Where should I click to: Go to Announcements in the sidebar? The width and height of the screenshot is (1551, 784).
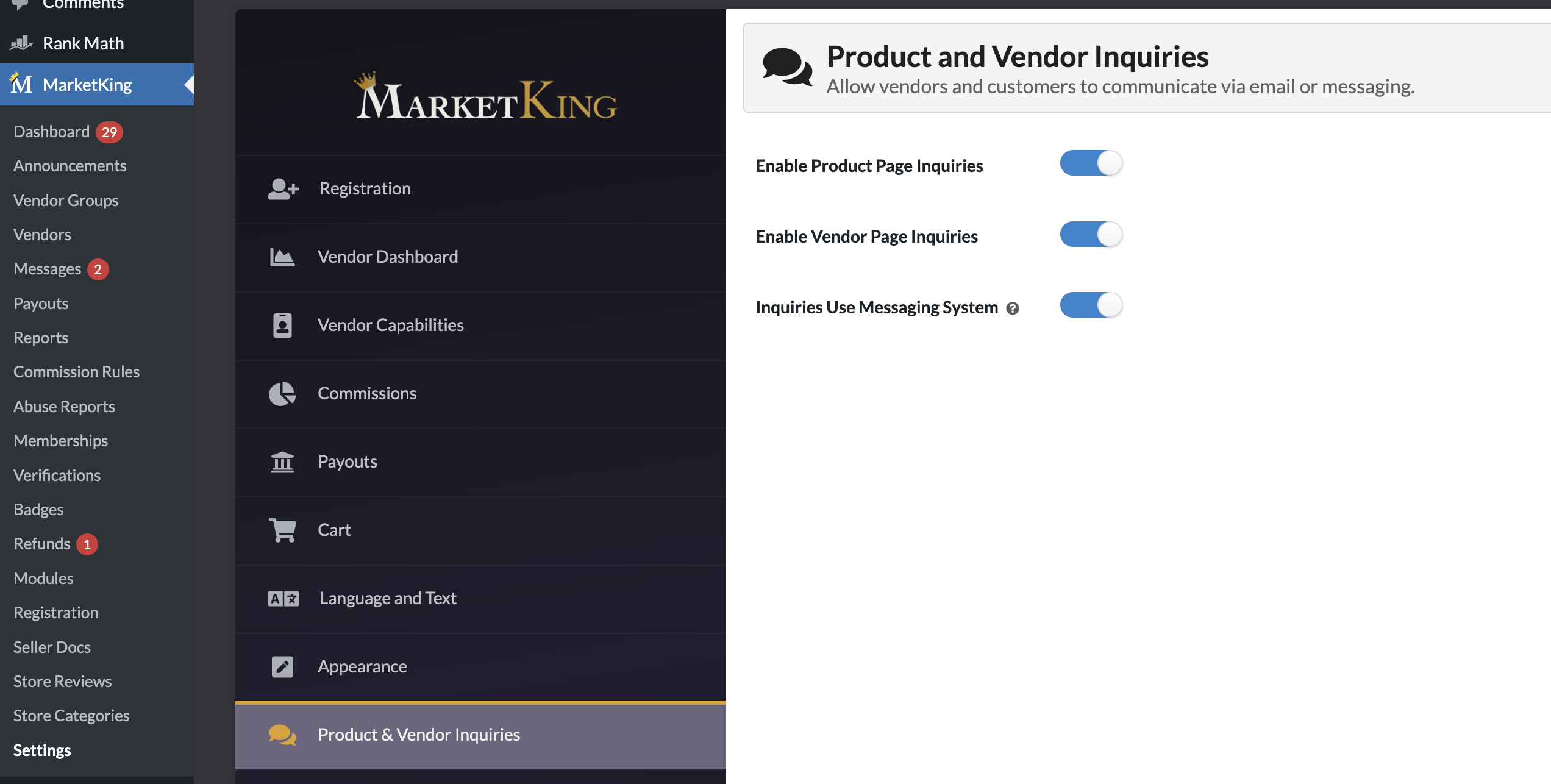pyautogui.click(x=70, y=166)
